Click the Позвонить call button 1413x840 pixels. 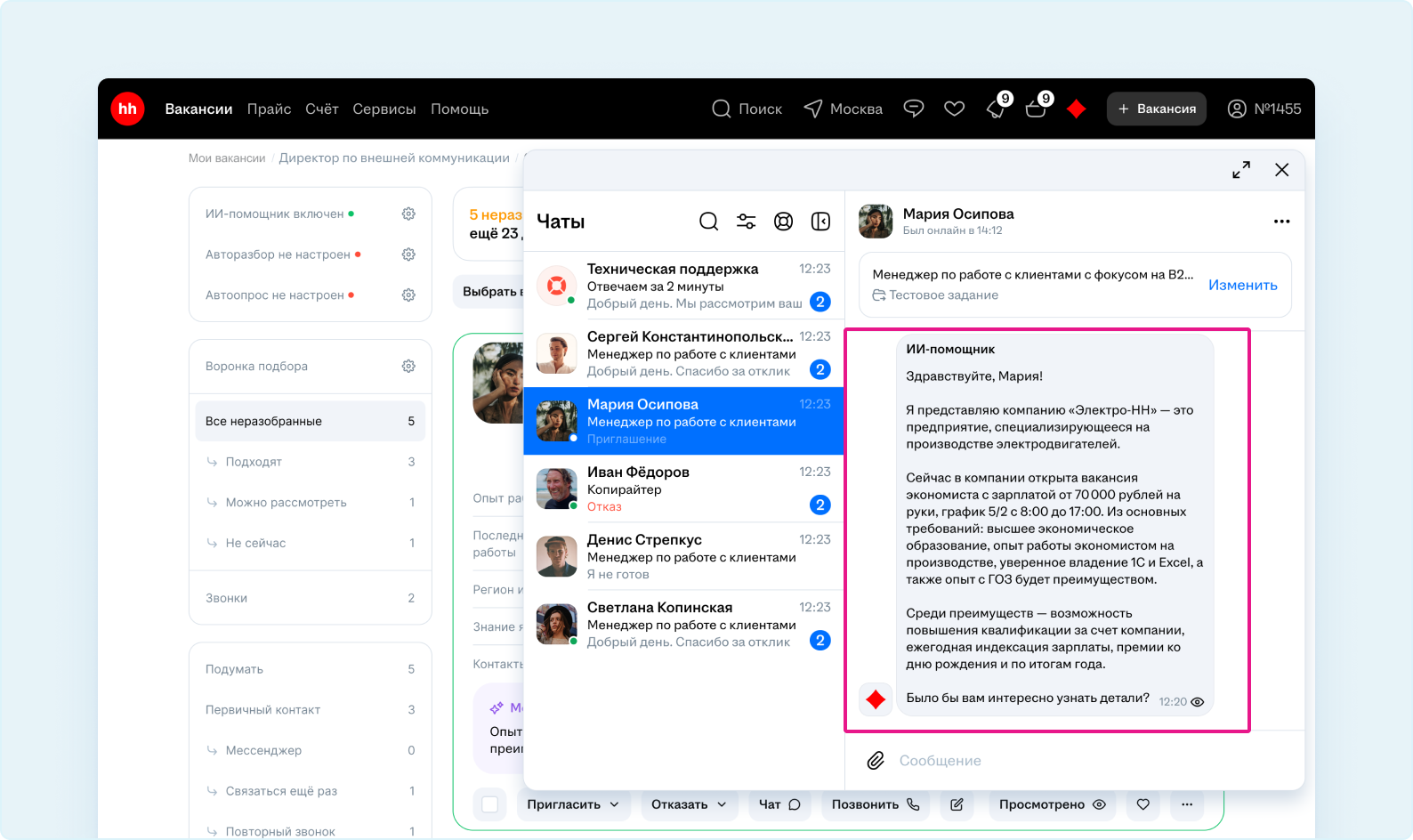(875, 804)
